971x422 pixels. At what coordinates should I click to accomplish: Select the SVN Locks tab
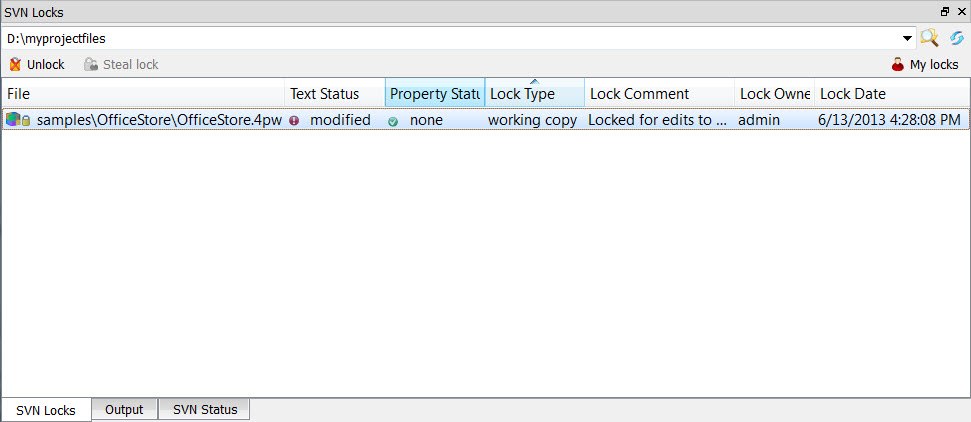pos(46,410)
